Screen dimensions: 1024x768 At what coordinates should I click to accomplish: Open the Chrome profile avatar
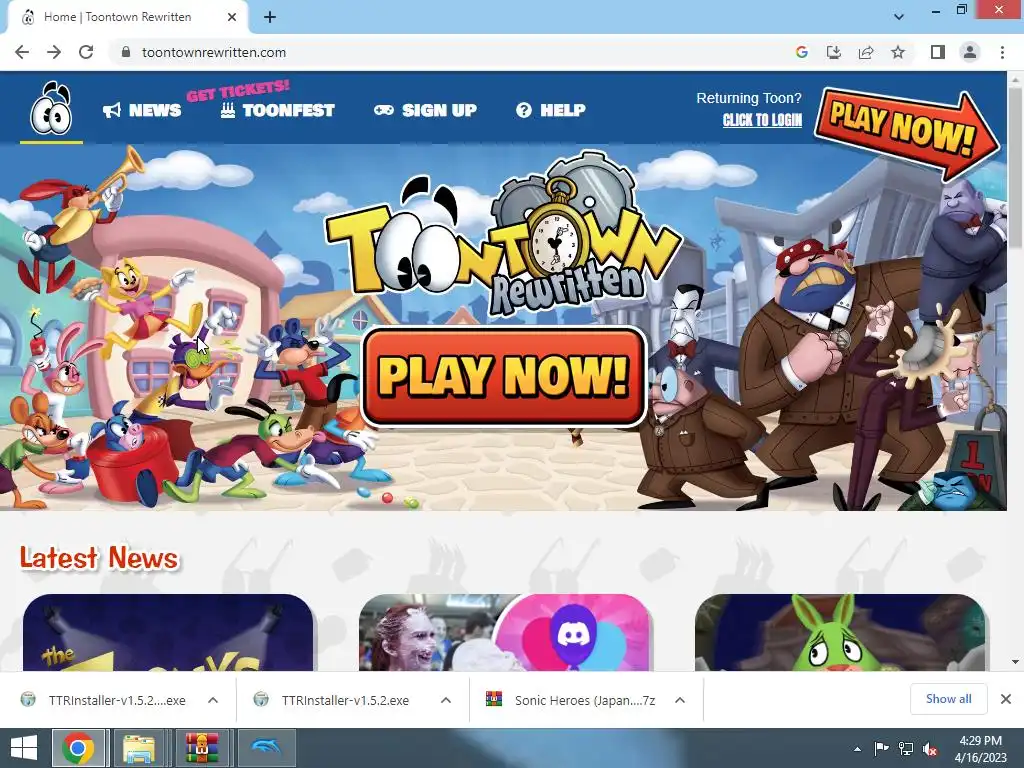click(x=970, y=52)
